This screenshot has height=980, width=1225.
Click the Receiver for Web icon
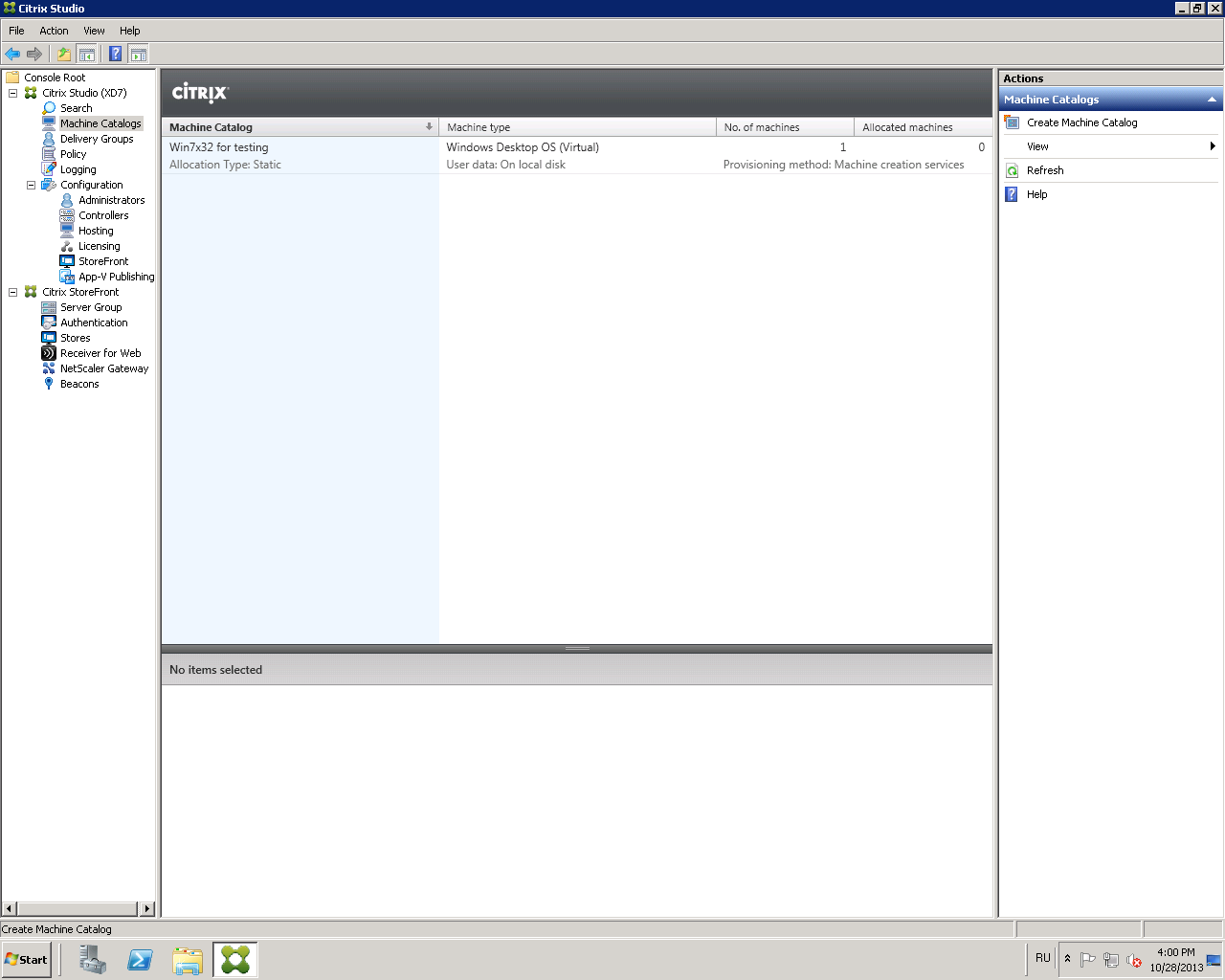(49, 353)
